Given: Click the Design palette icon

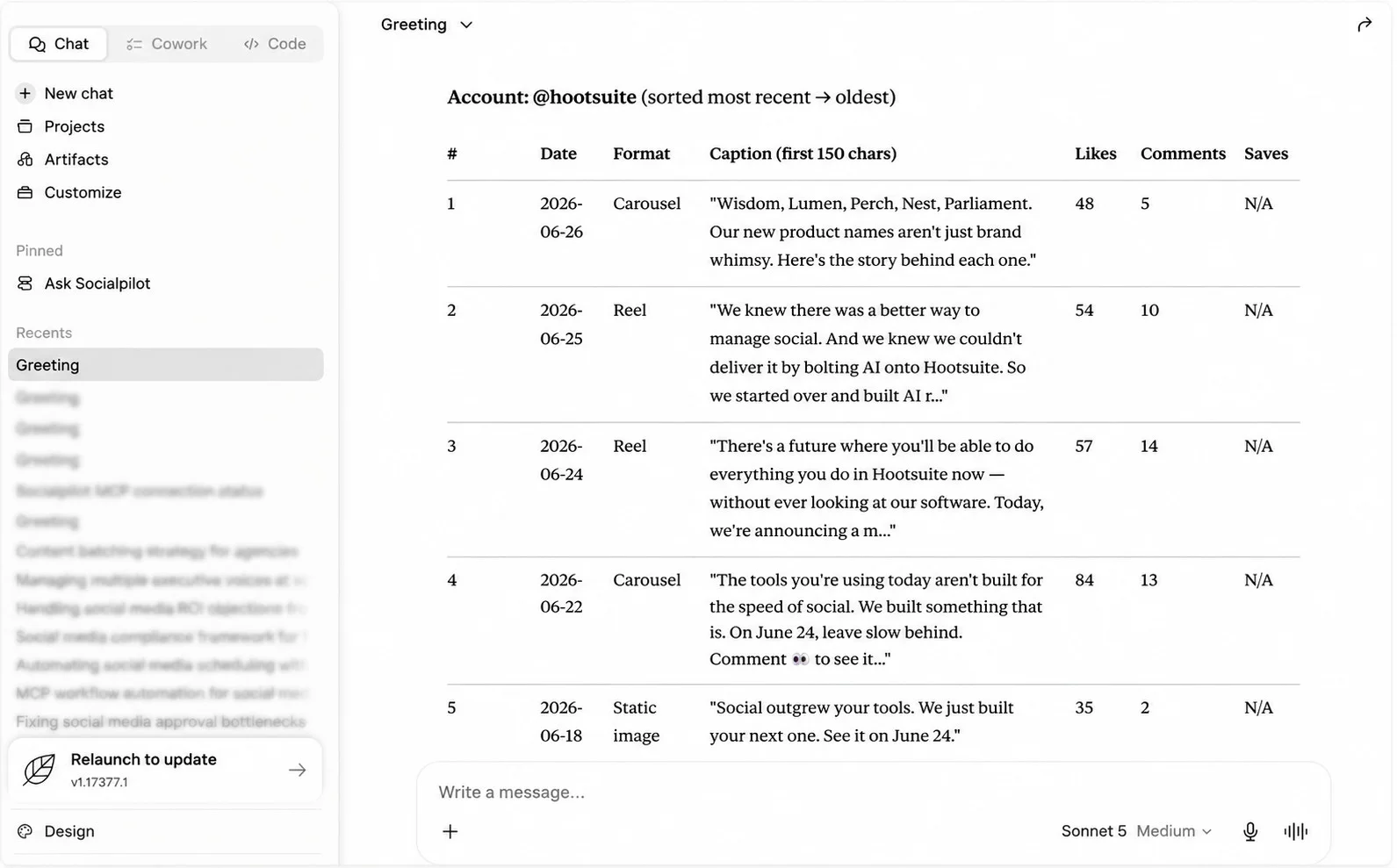Looking at the screenshot, I should (25, 831).
